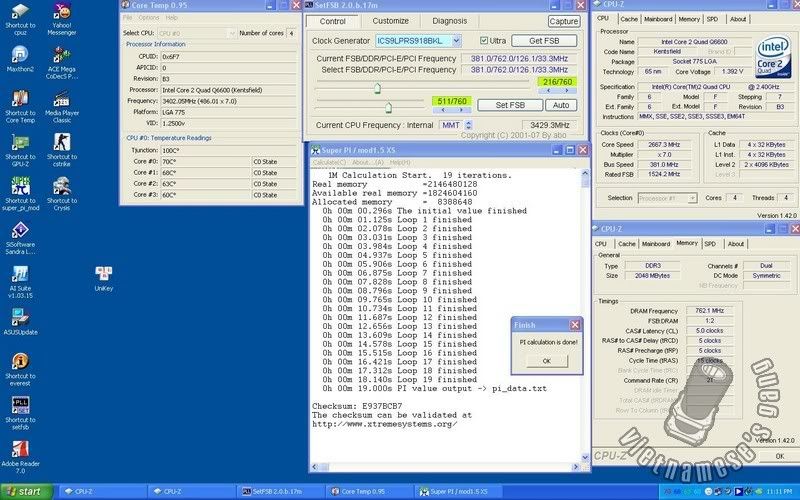This screenshot has width=800, height=500.
Task: Select the Control tab in SetFSB
Action: click(333, 21)
